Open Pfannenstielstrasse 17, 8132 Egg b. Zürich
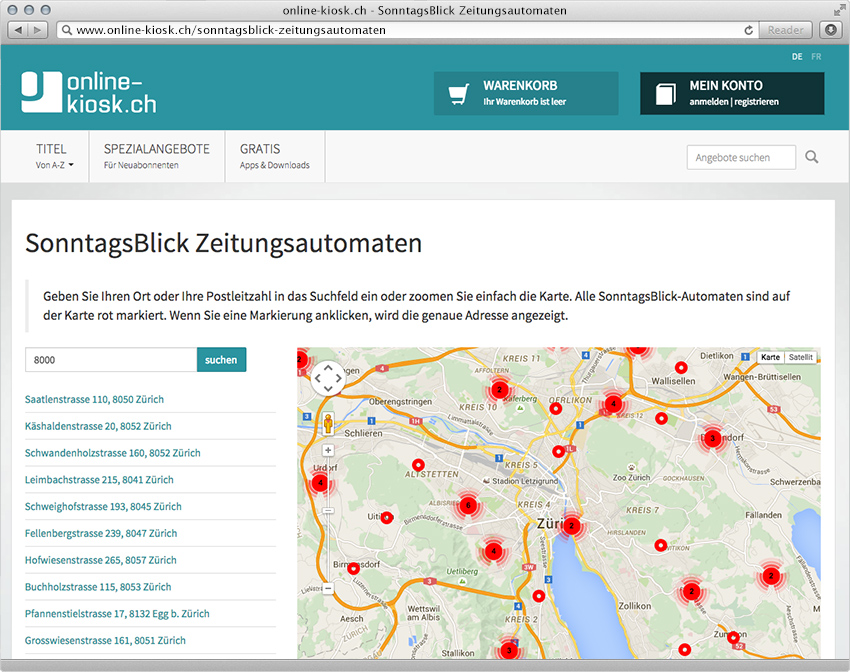This screenshot has height=672, width=850. pos(117,614)
